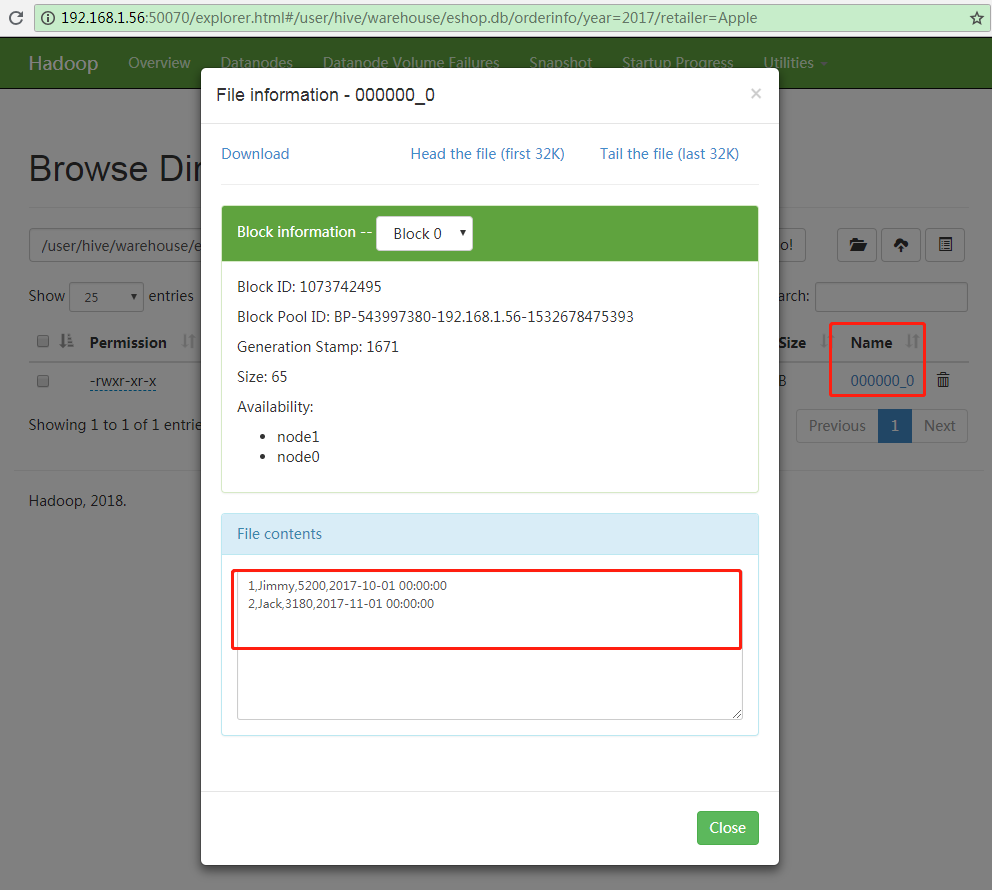The height and width of the screenshot is (890, 992).
Task: Check the checkbox for the -rwxr-xr-x row
Action: [x=43, y=381]
